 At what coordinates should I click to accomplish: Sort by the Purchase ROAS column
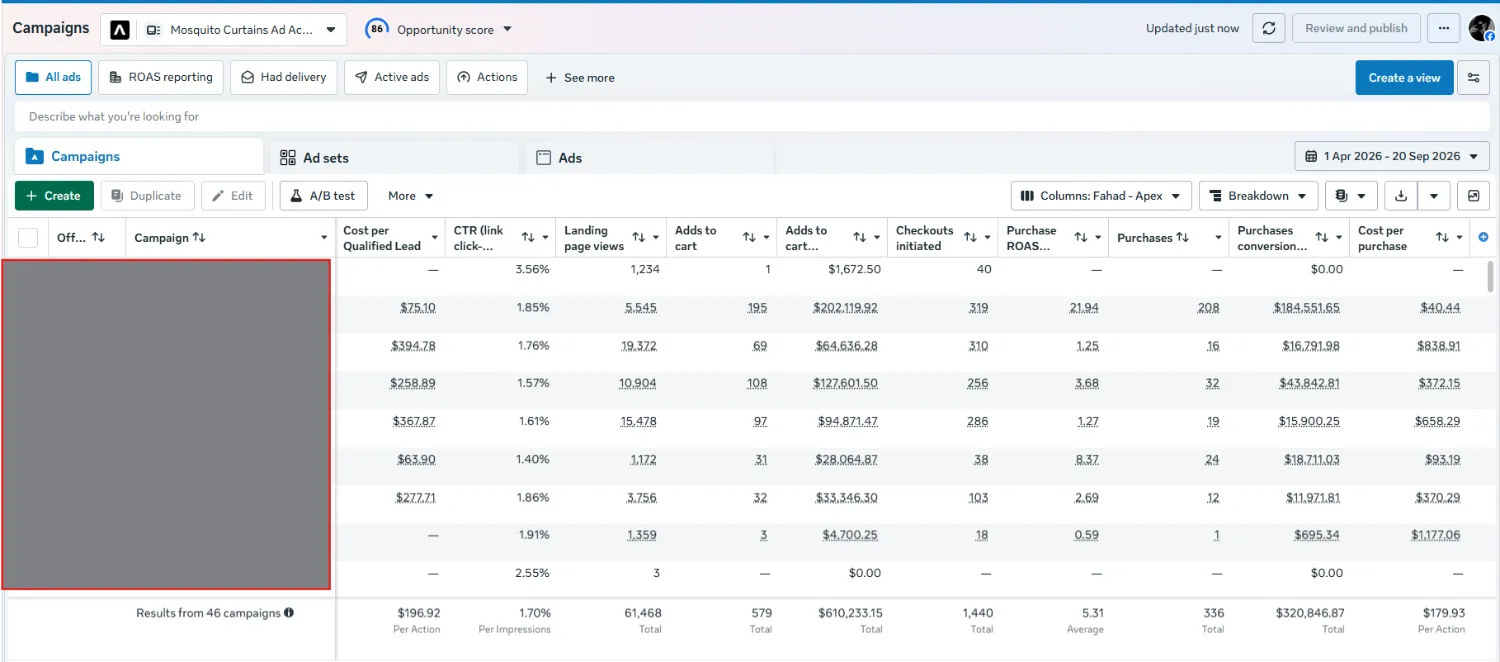(x=1080, y=238)
